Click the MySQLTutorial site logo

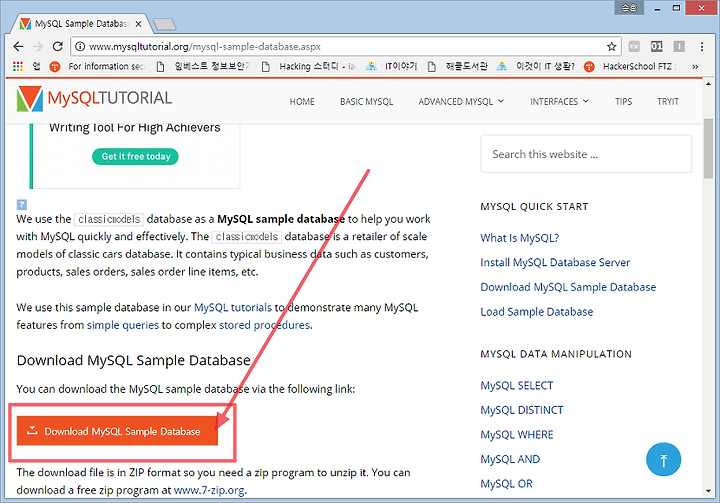[94, 99]
